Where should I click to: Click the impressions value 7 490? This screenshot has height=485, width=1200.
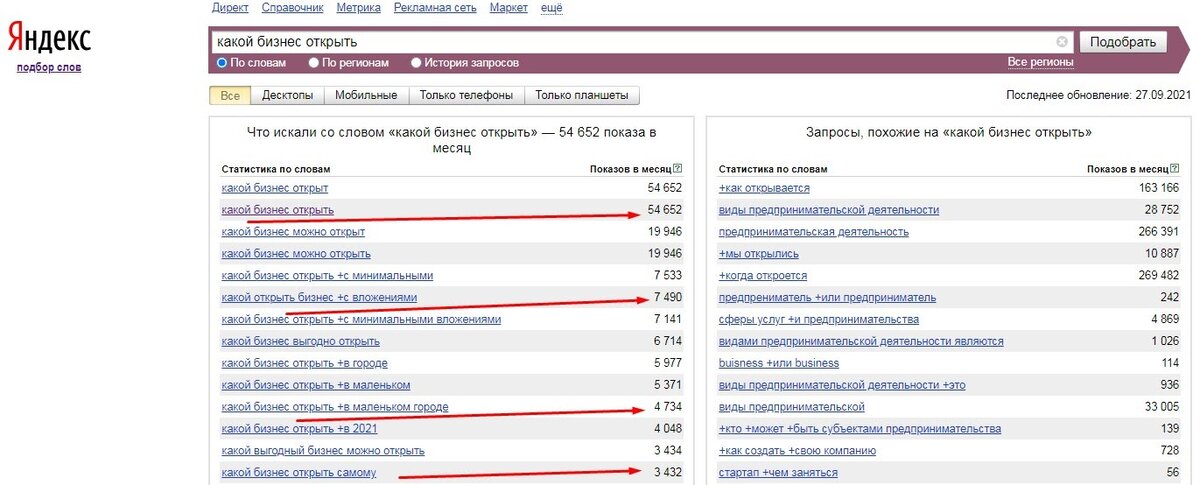[668, 298]
